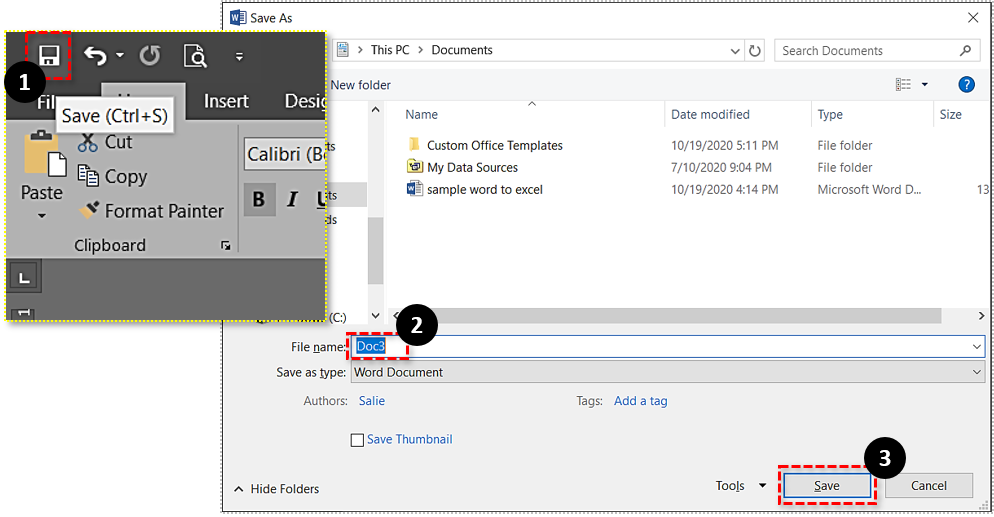Click the tab stop selector on ruler

(24, 277)
